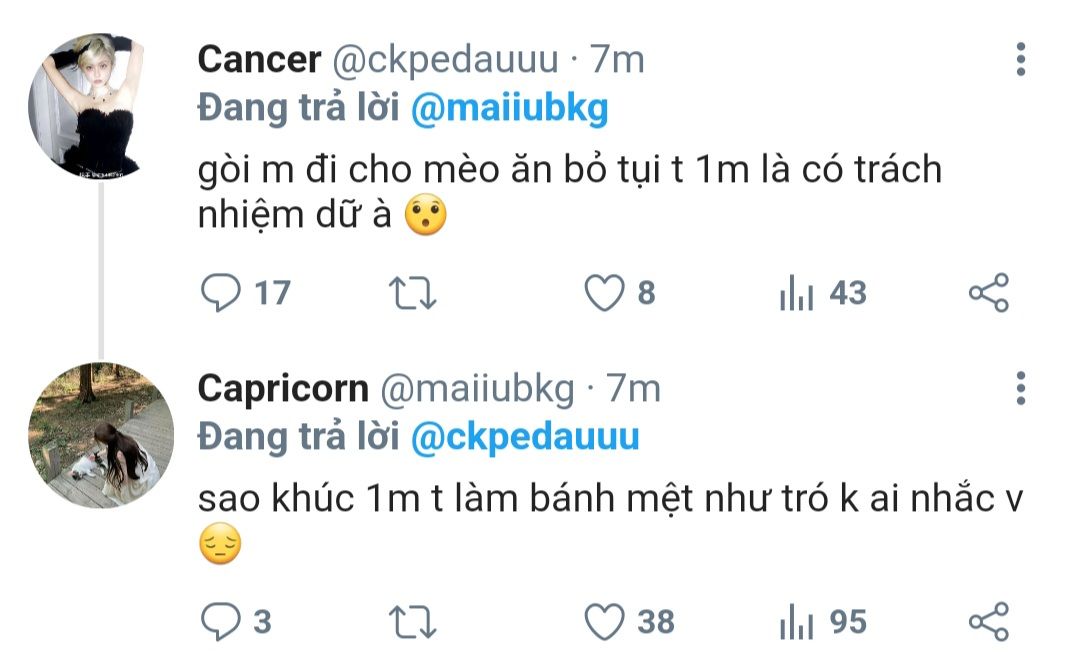Image resolution: width=1080 pixels, height=662 pixels.
Task: Open Capricorn's tweet text about làm bánh
Action: pyautogui.click(x=611, y=521)
